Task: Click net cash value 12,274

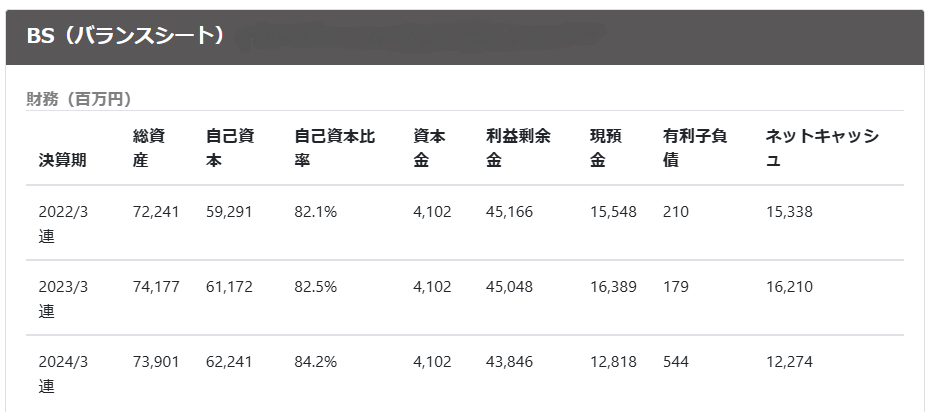Action: coord(790,362)
